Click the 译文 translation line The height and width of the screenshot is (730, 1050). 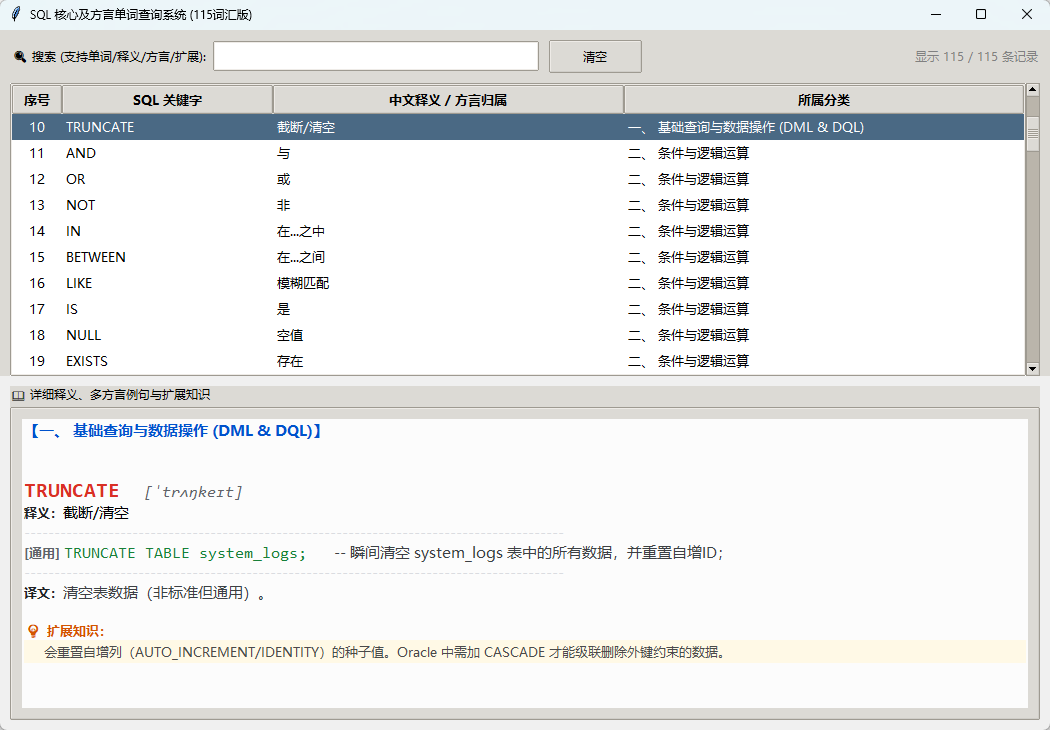pos(145,593)
